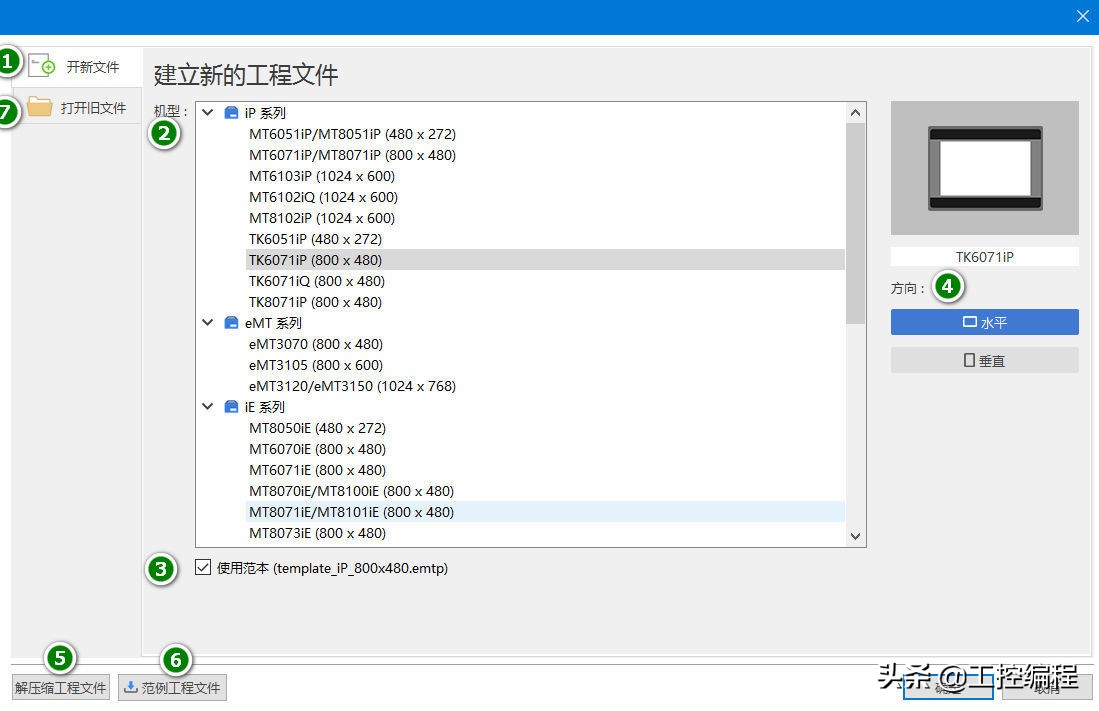The height and width of the screenshot is (711, 1099).
Task: Select 水平 horizontal orientation button
Action: 984,322
